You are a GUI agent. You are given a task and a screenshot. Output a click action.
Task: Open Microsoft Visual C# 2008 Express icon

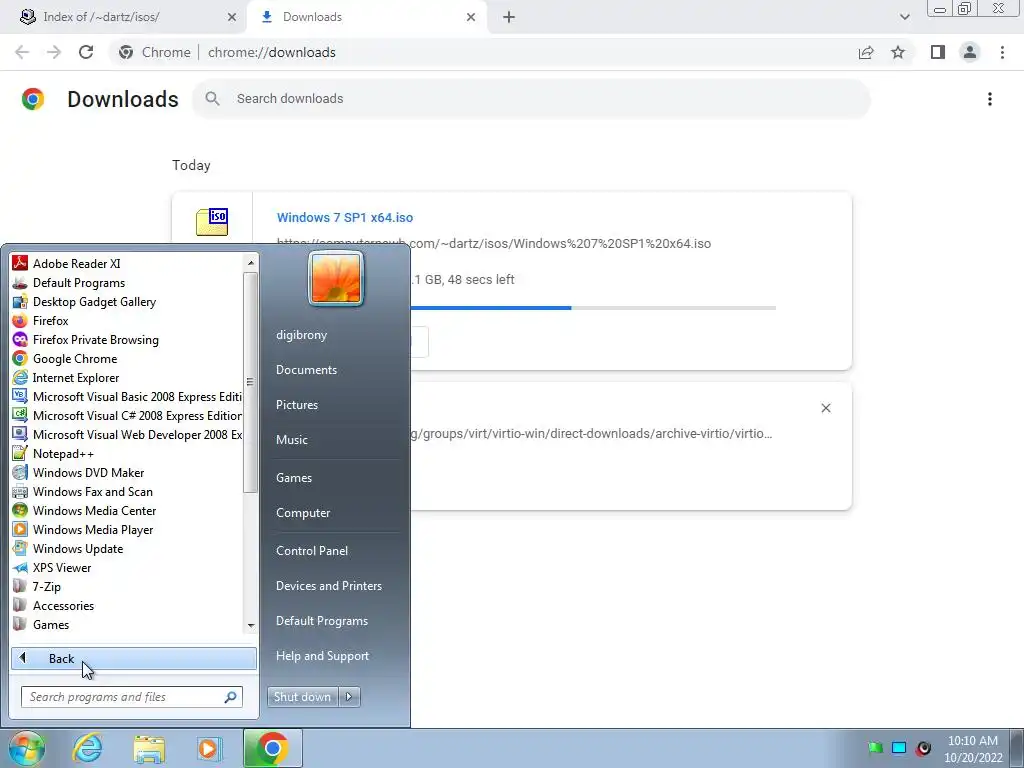tap(20, 415)
